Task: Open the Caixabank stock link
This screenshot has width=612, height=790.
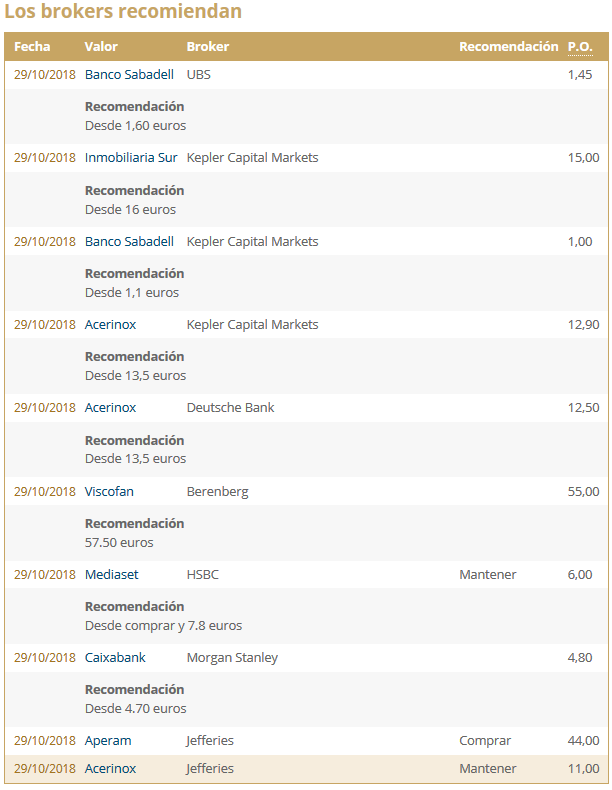Action: click(x=115, y=658)
